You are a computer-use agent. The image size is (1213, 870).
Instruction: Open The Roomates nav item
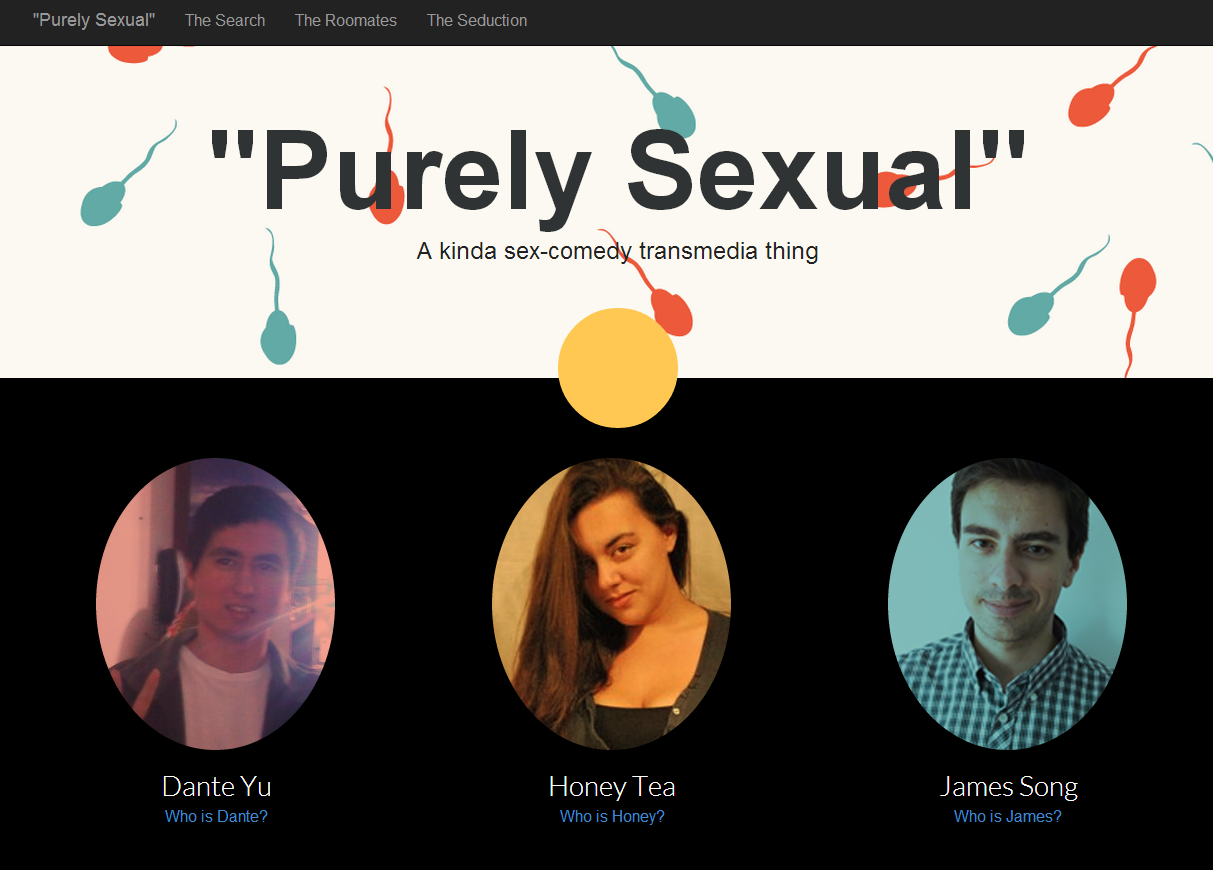click(346, 20)
